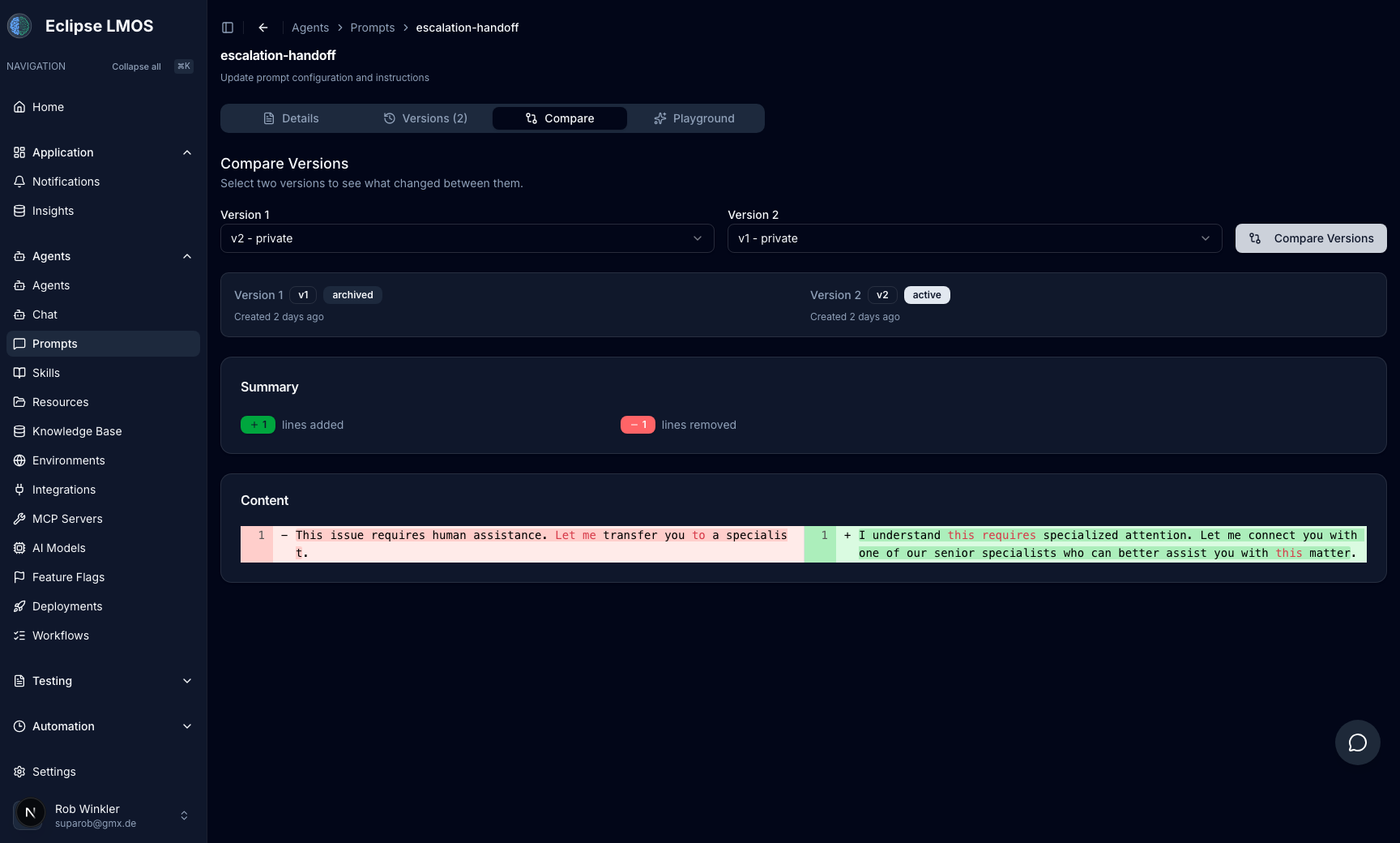
Task: Click the ⌘K shortcut badge
Action: click(184, 66)
